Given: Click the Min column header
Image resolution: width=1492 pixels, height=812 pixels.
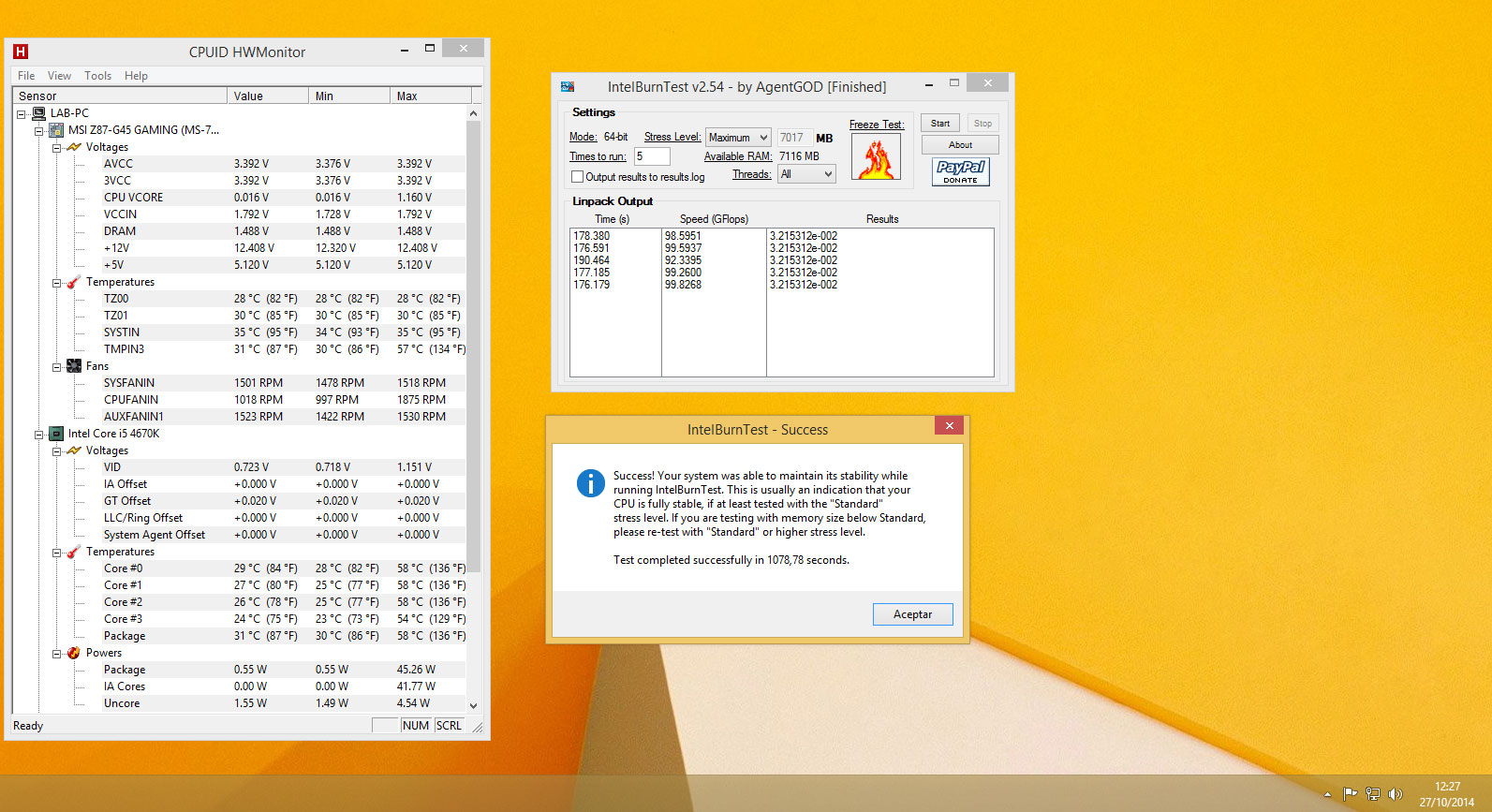Looking at the screenshot, I should (349, 96).
